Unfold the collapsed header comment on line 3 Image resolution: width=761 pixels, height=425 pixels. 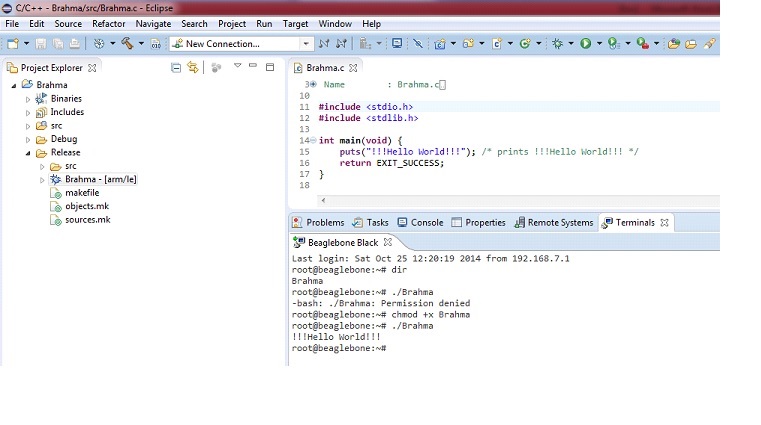coord(313,84)
